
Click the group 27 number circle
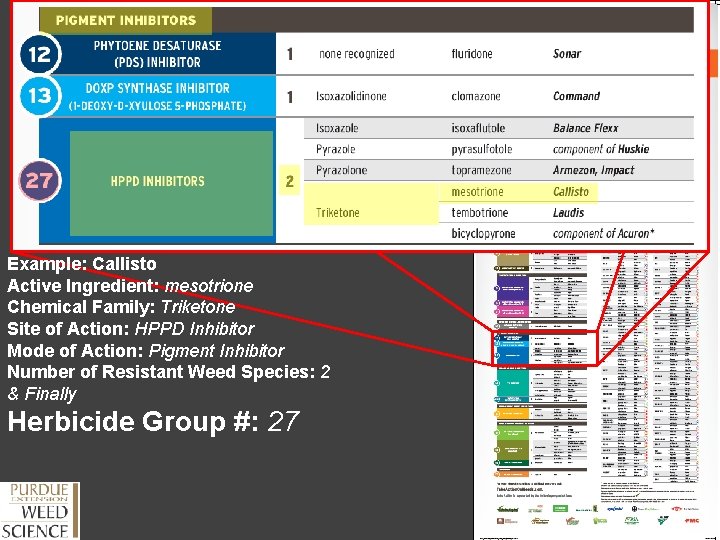coord(39,180)
